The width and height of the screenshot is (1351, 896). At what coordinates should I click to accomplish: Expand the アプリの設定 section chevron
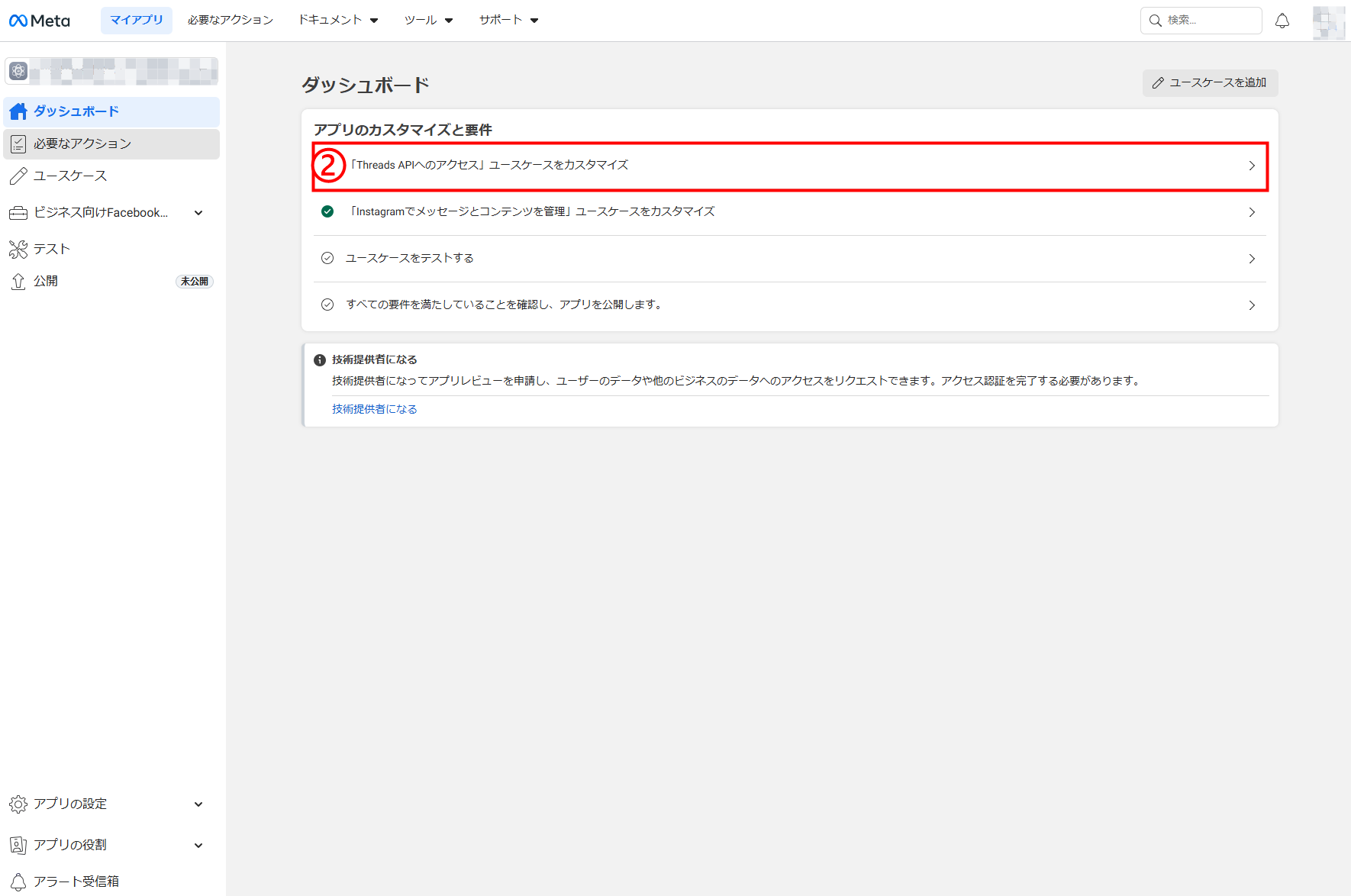198,804
